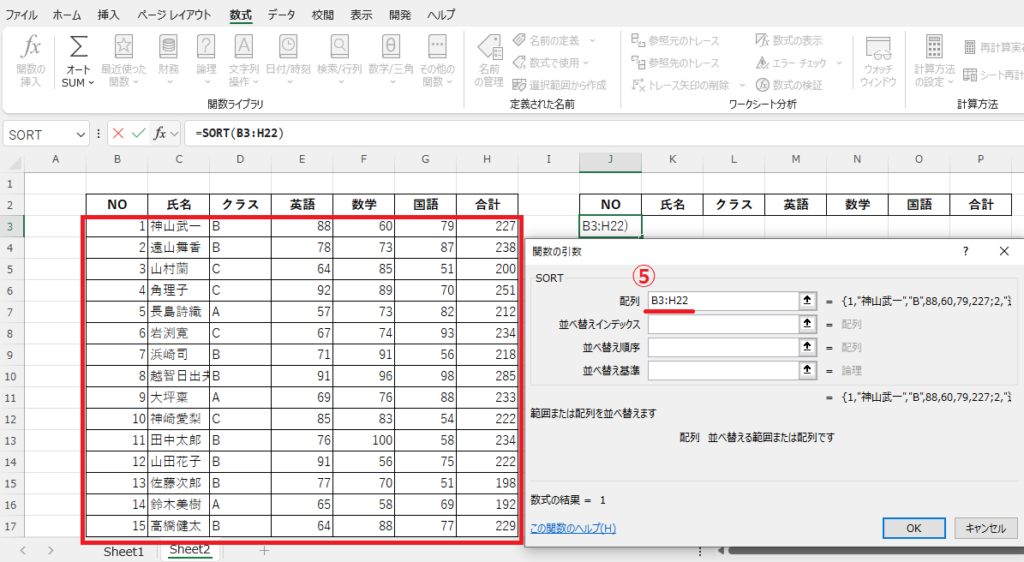Click the 並べ替え基準 input field

(722, 370)
